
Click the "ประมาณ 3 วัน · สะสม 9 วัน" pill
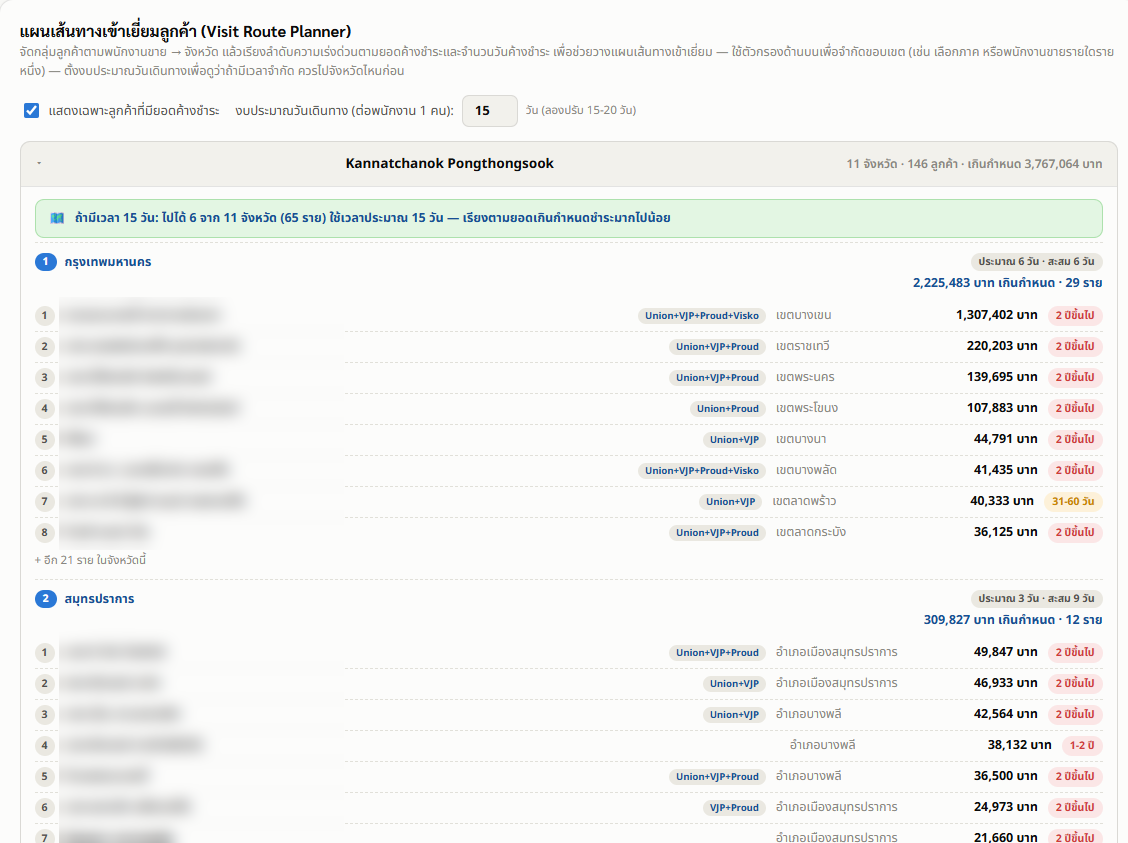pyautogui.click(x=1036, y=598)
